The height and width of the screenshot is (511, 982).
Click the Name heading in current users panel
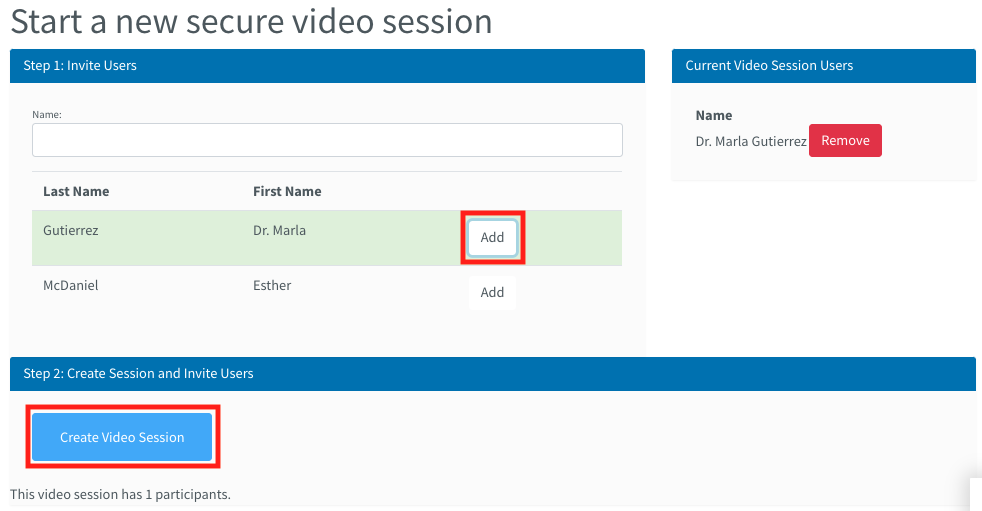pos(713,116)
